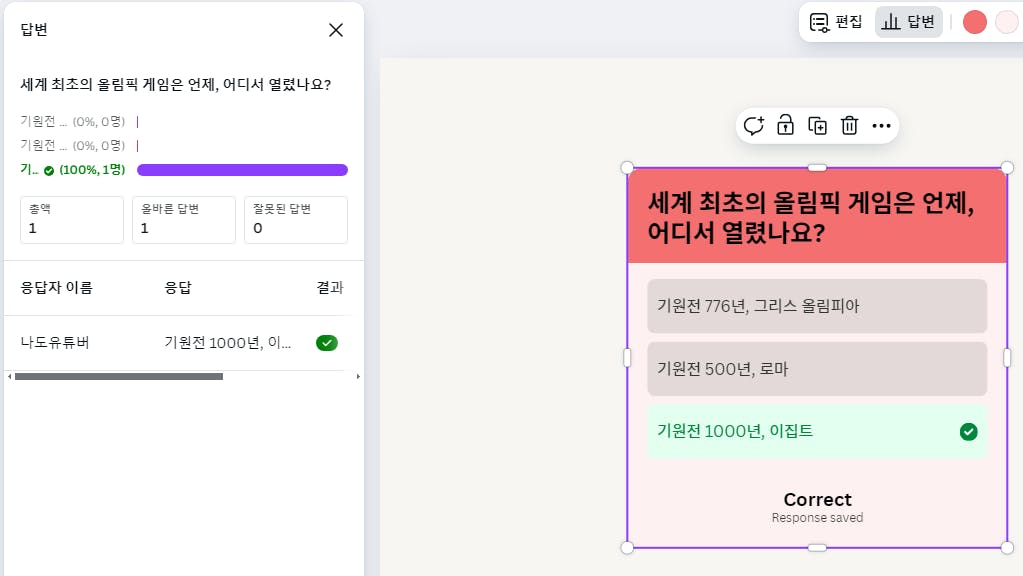Click the 올바른 답변 stat box
The height and width of the screenshot is (576, 1023).
point(183,220)
